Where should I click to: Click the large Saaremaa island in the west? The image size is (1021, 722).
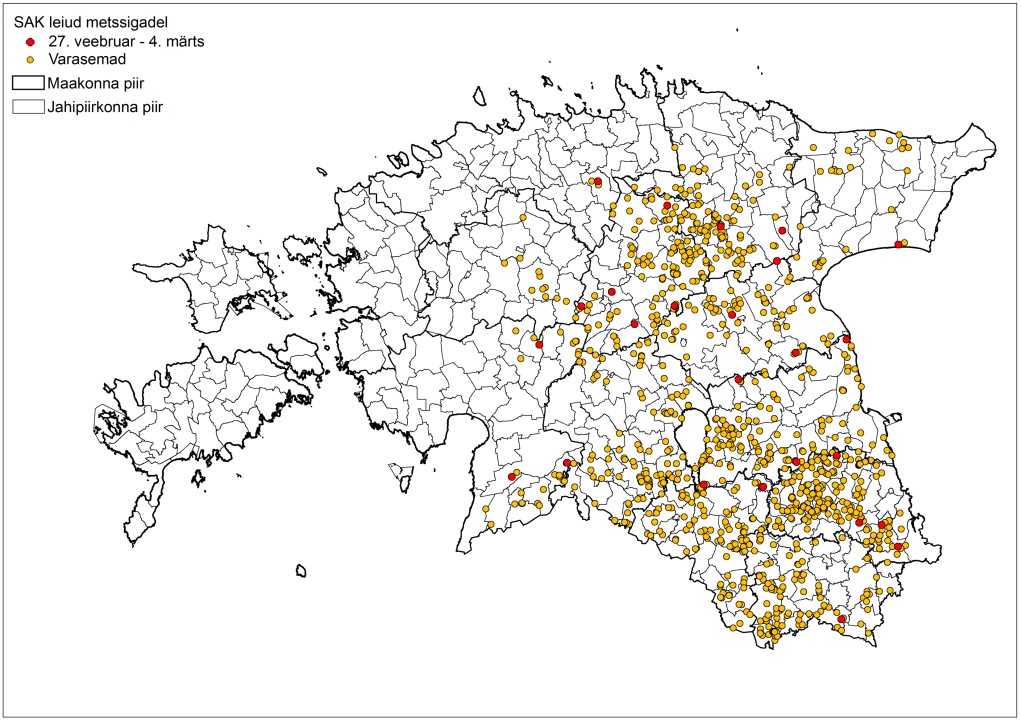200,400
